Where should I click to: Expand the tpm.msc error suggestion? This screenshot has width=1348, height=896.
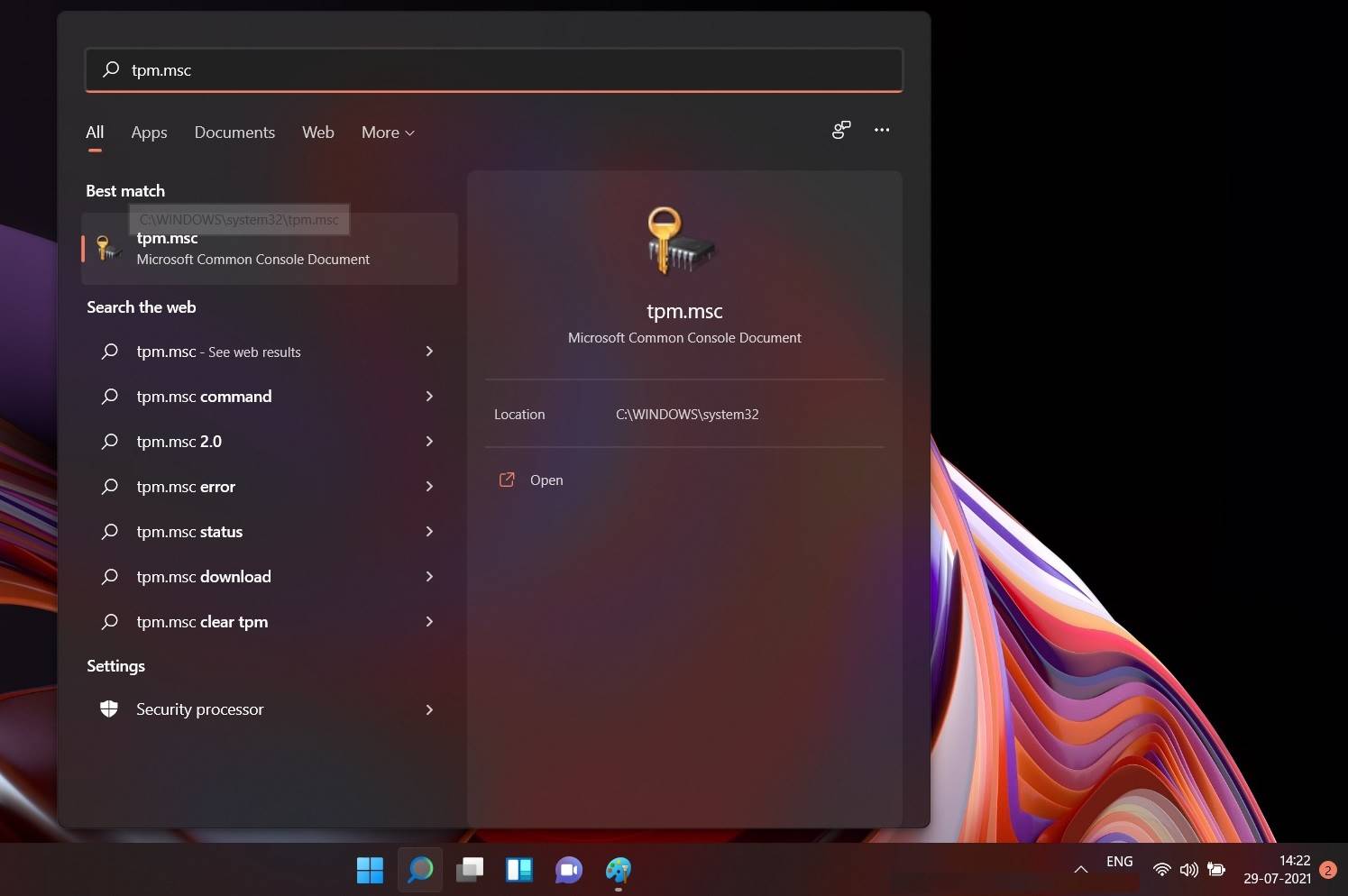point(429,486)
